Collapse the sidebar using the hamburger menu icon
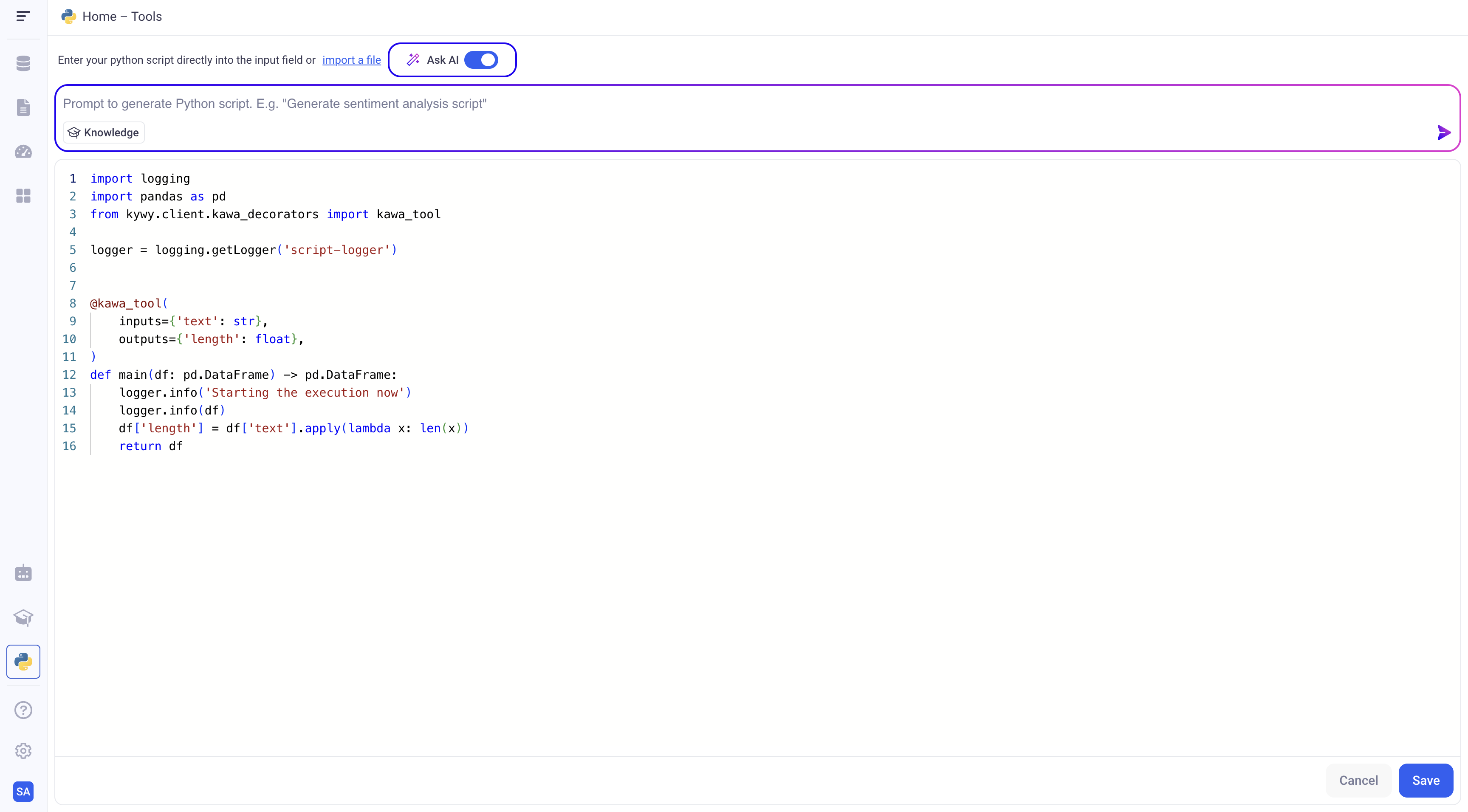This screenshot has height=812, width=1468. click(x=23, y=16)
